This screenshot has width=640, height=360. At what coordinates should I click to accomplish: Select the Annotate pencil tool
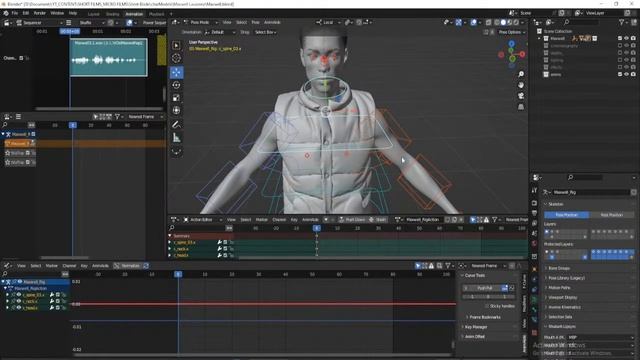pos(176,124)
